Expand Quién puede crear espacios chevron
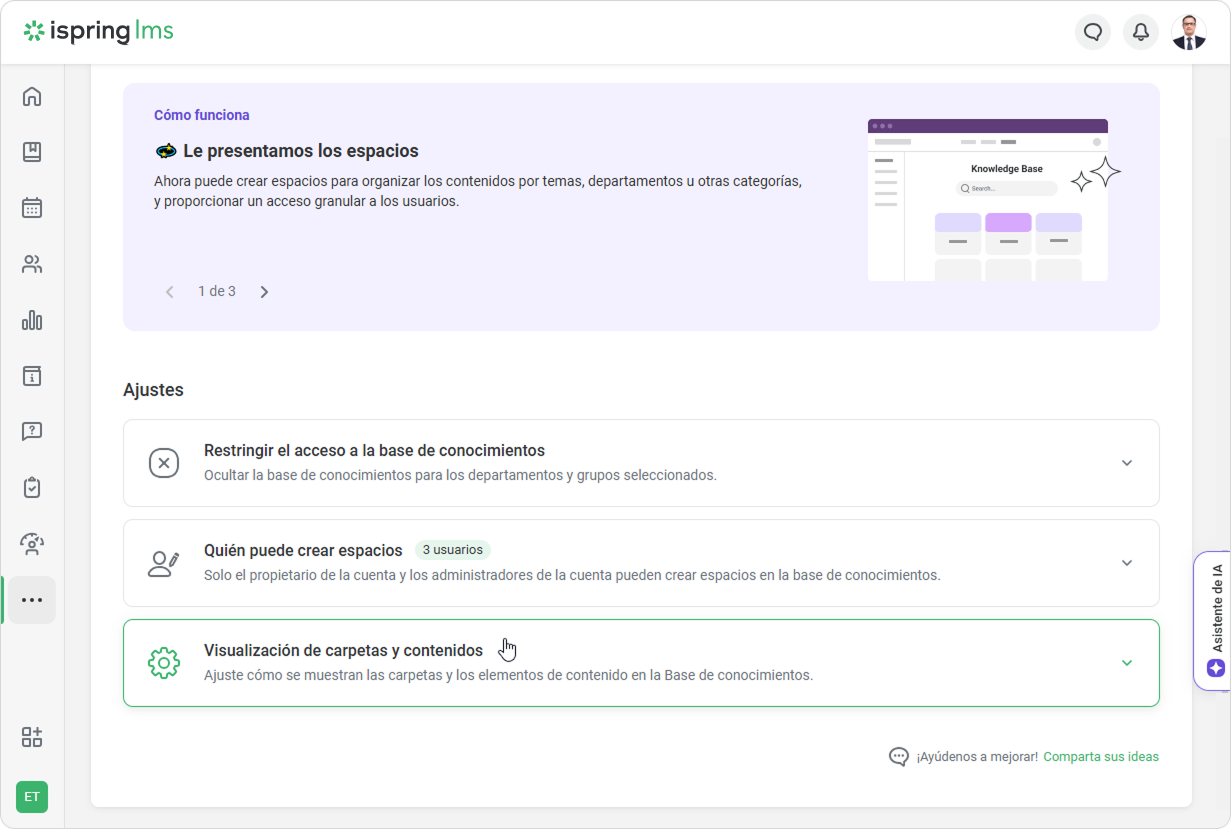 coord(1126,563)
